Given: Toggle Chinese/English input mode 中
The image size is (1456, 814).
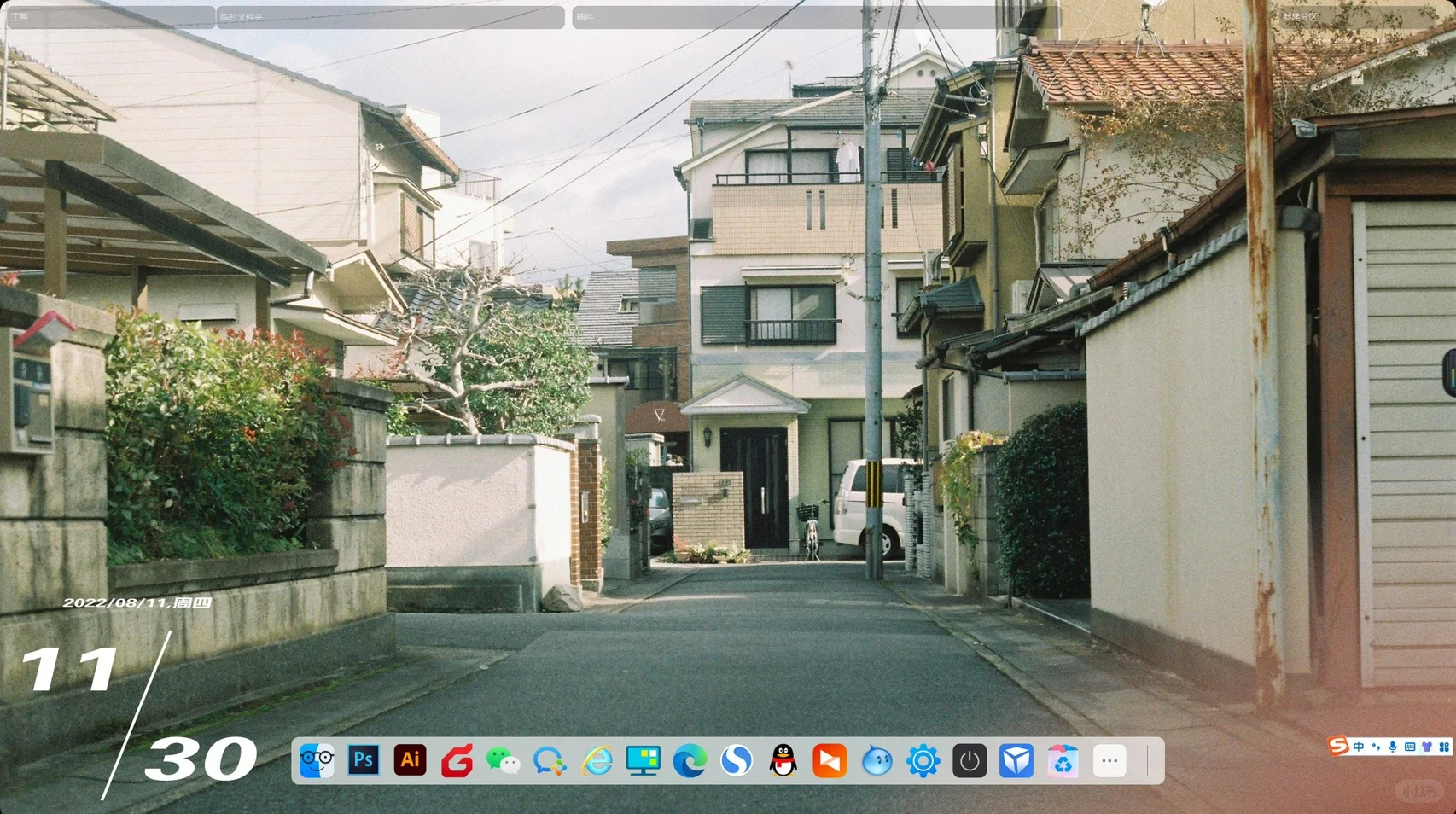Looking at the screenshot, I should [1359, 747].
